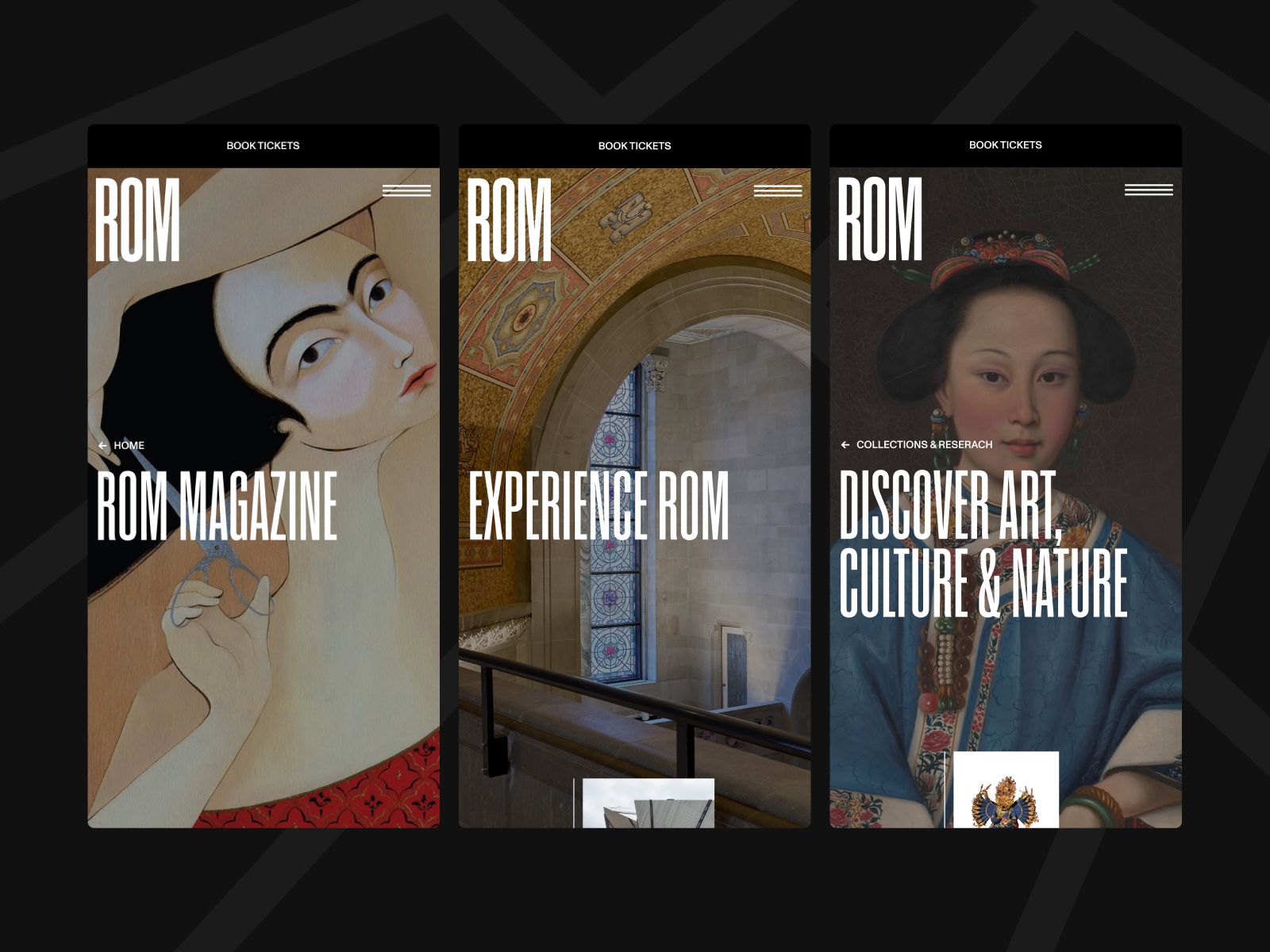Book tickets on the Experience ROM screen
1270x952 pixels.
(x=634, y=146)
